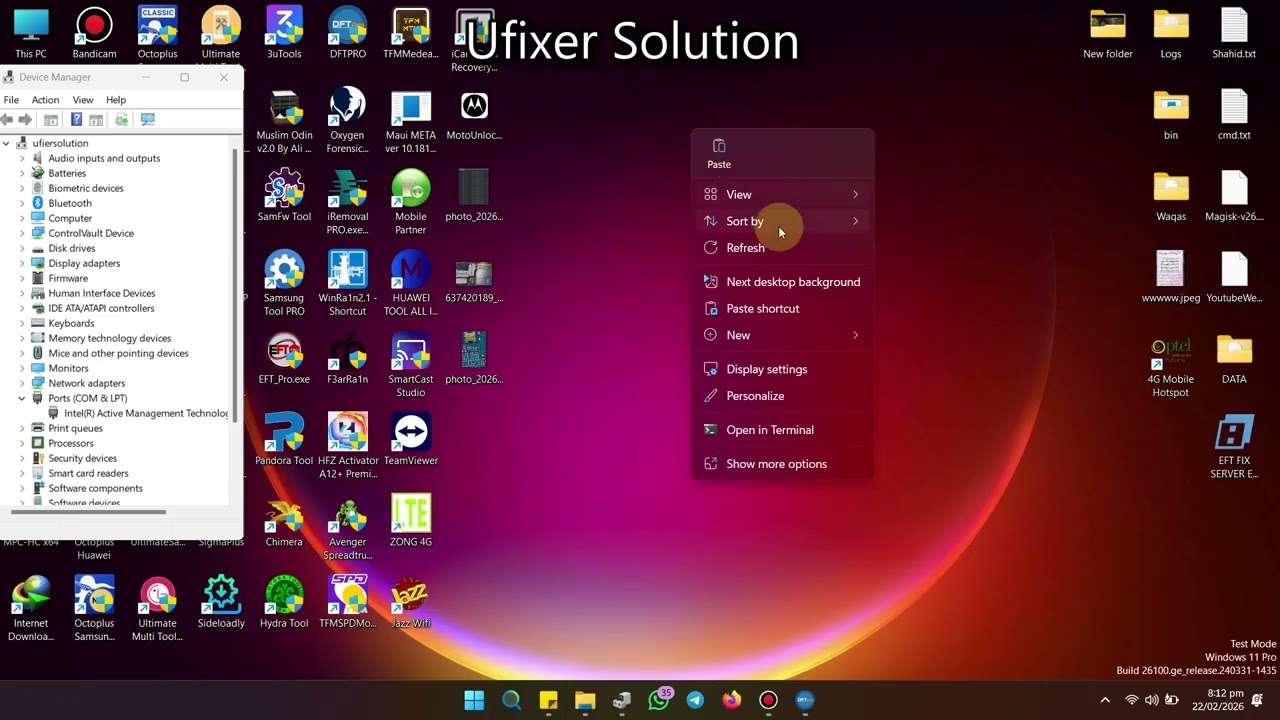Screen dimensions: 1280x720
Task: Click the Help question-mark icon in Device Manager toolbar
Action: coord(76,120)
